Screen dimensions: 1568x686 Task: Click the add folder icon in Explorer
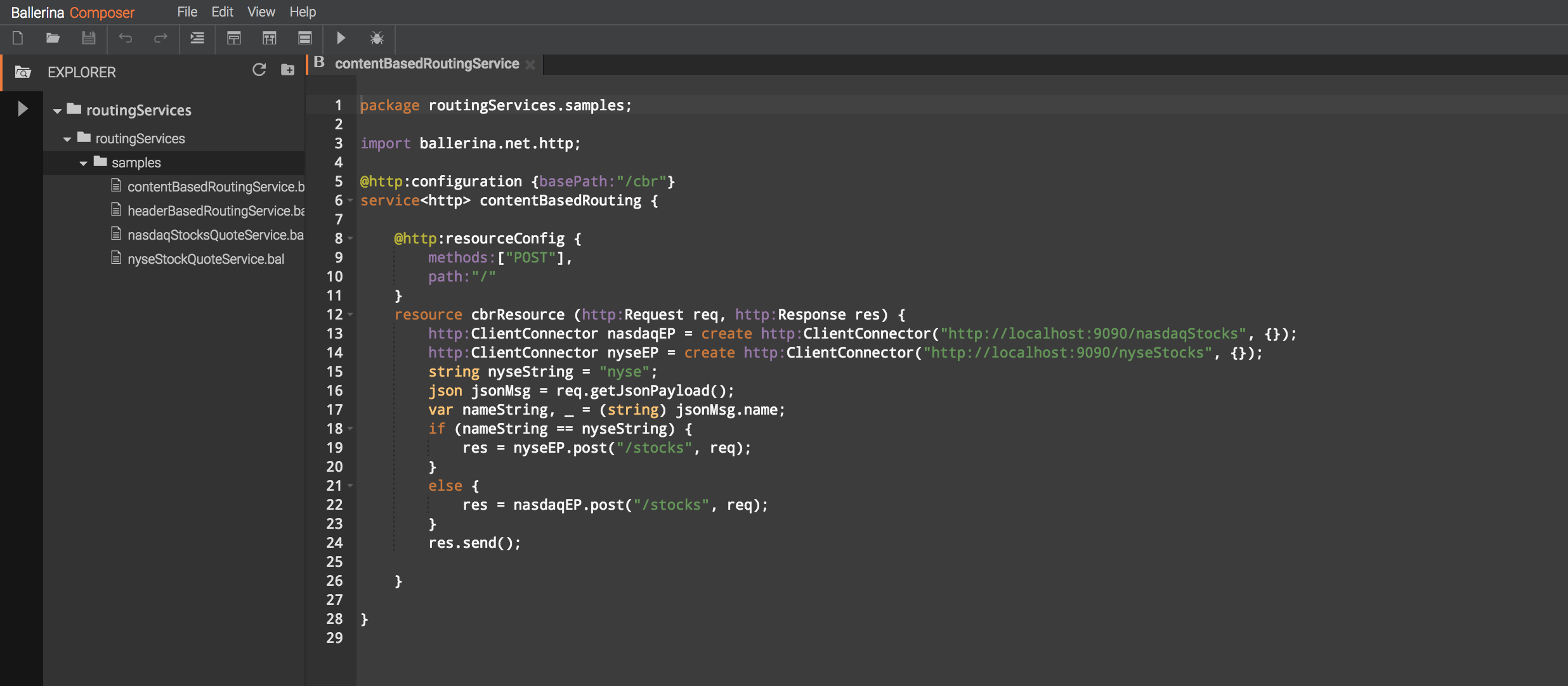point(288,70)
